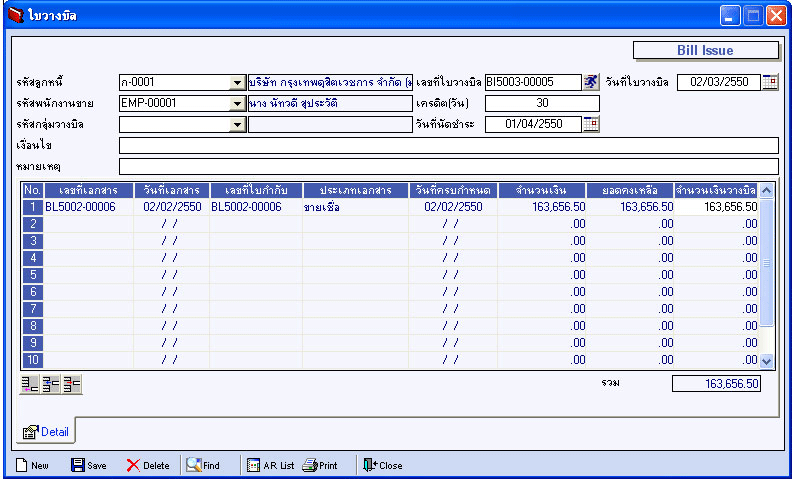The width and height of the screenshot is (796, 479).
Task: Select tax invoice number BL5002-00006 in row 1
Action: [256, 207]
